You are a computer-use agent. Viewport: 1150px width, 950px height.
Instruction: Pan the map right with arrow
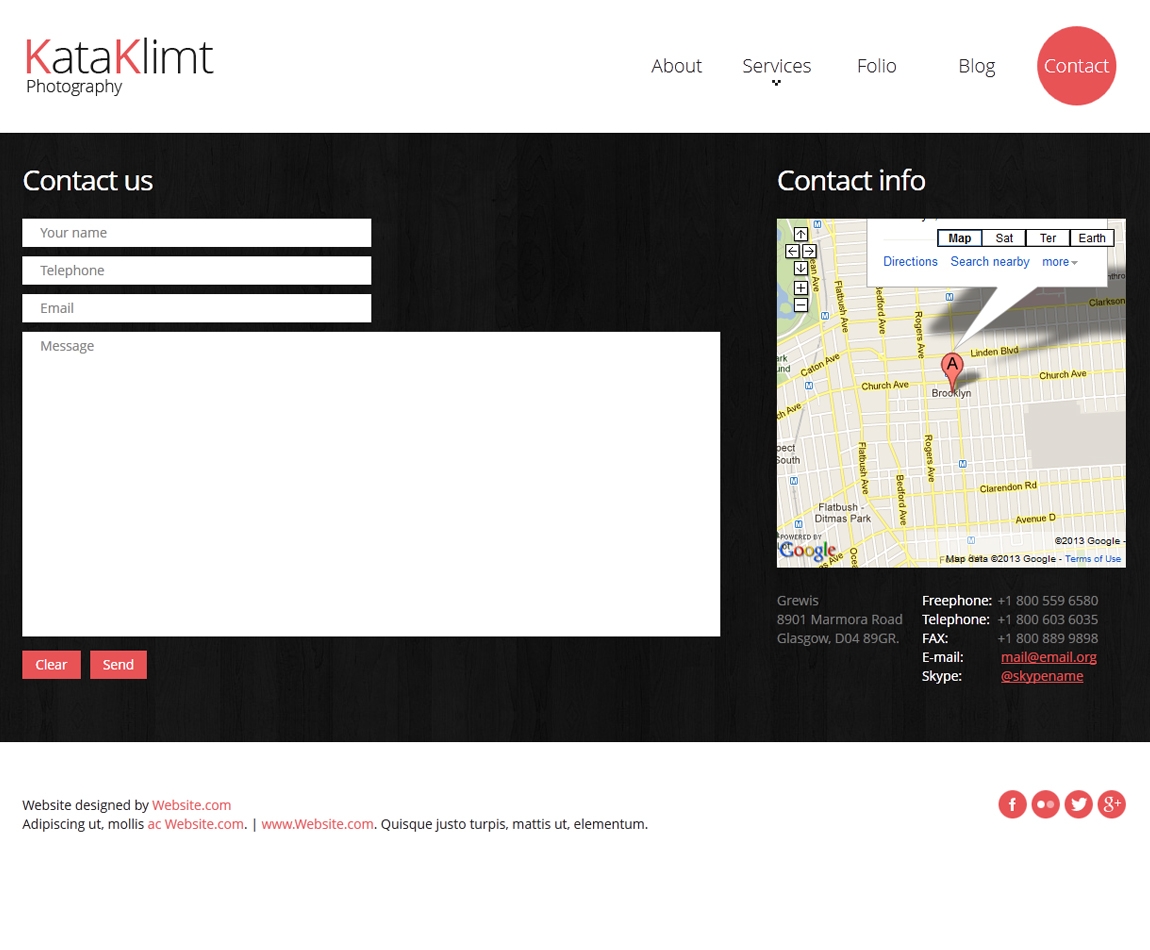point(810,251)
